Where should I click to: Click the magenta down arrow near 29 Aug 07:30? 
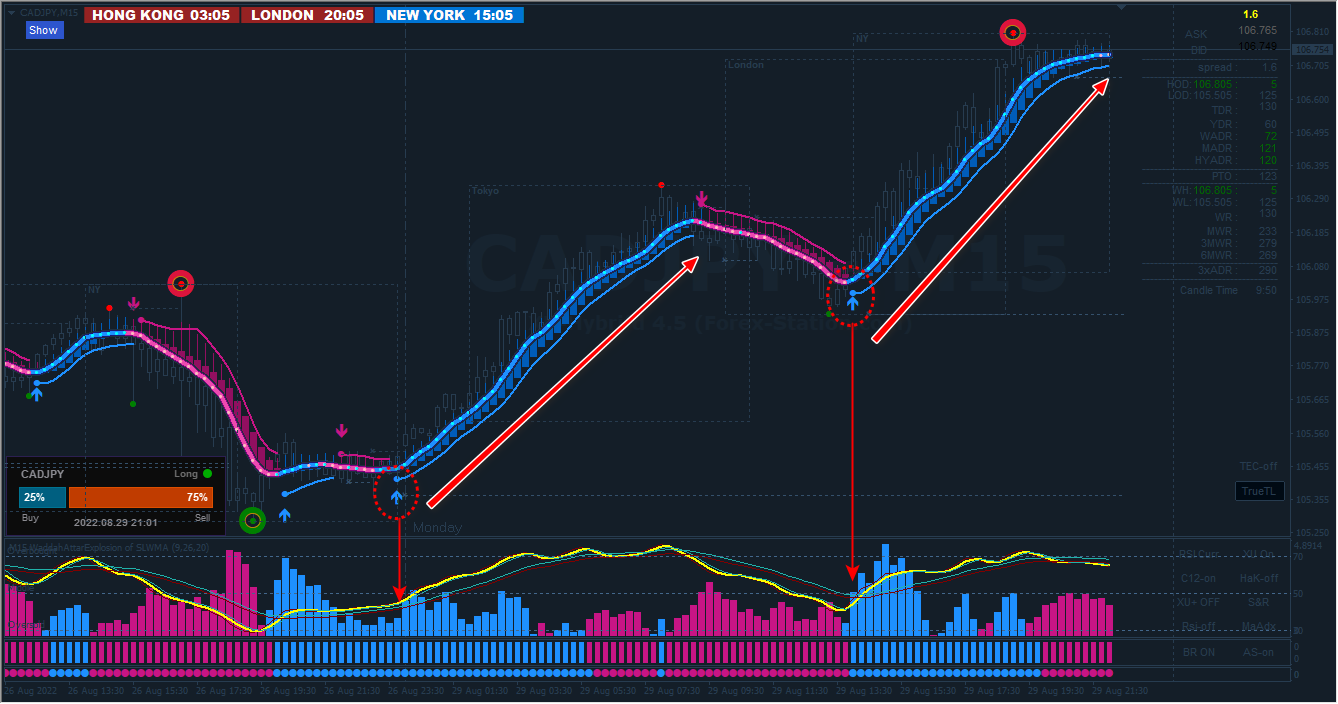[702, 200]
